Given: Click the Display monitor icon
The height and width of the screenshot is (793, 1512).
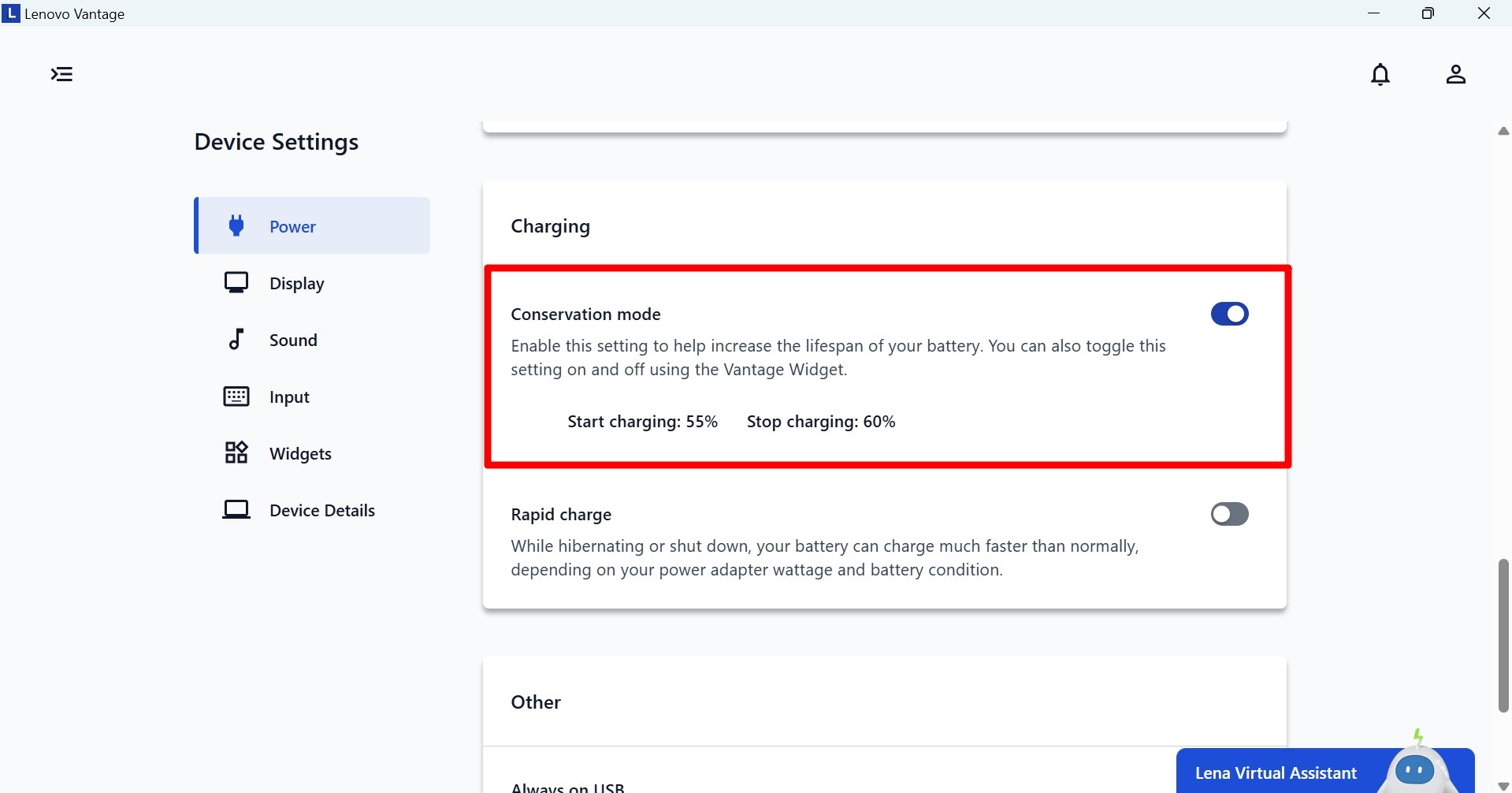Looking at the screenshot, I should coord(236,283).
